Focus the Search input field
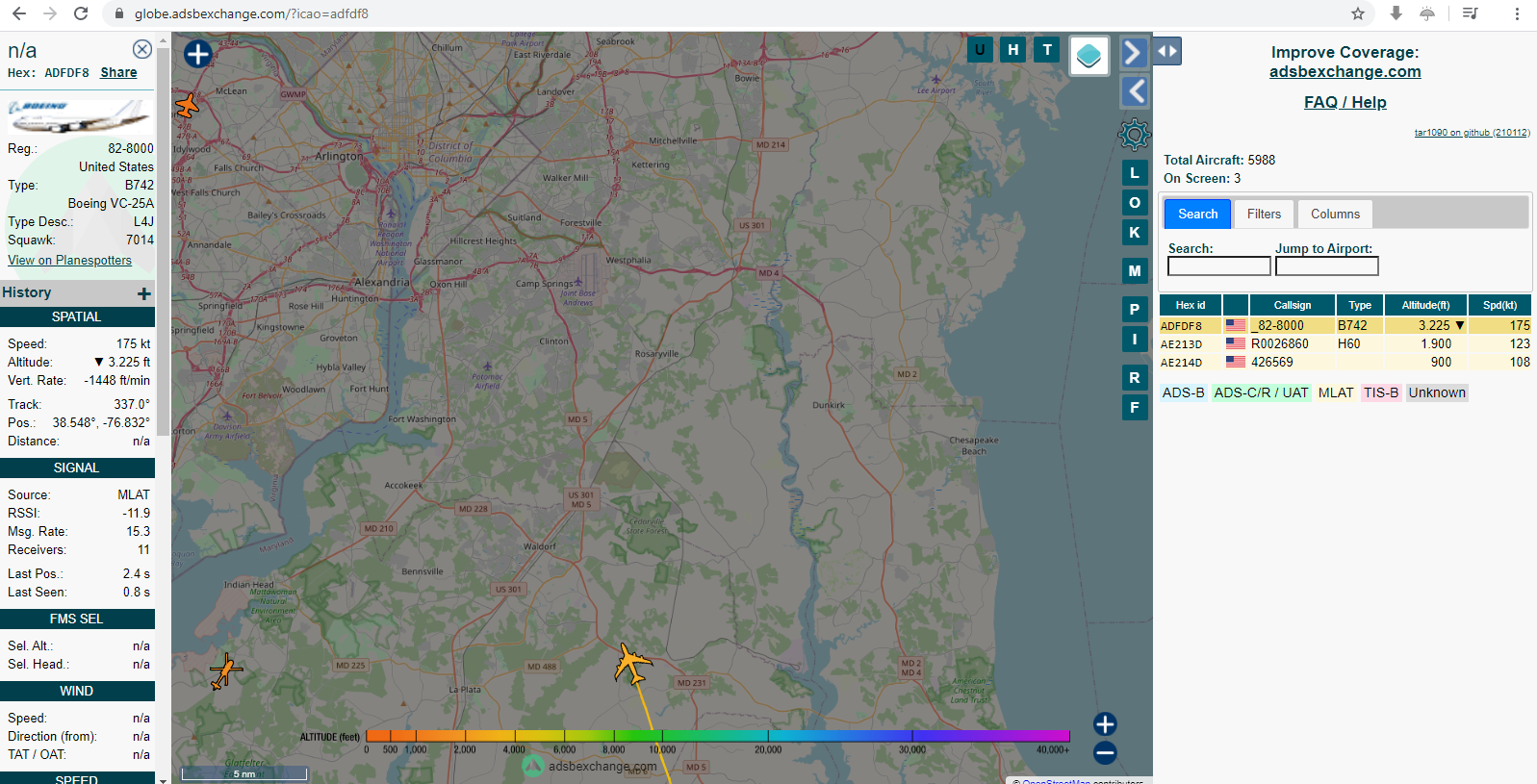 (x=1218, y=266)
